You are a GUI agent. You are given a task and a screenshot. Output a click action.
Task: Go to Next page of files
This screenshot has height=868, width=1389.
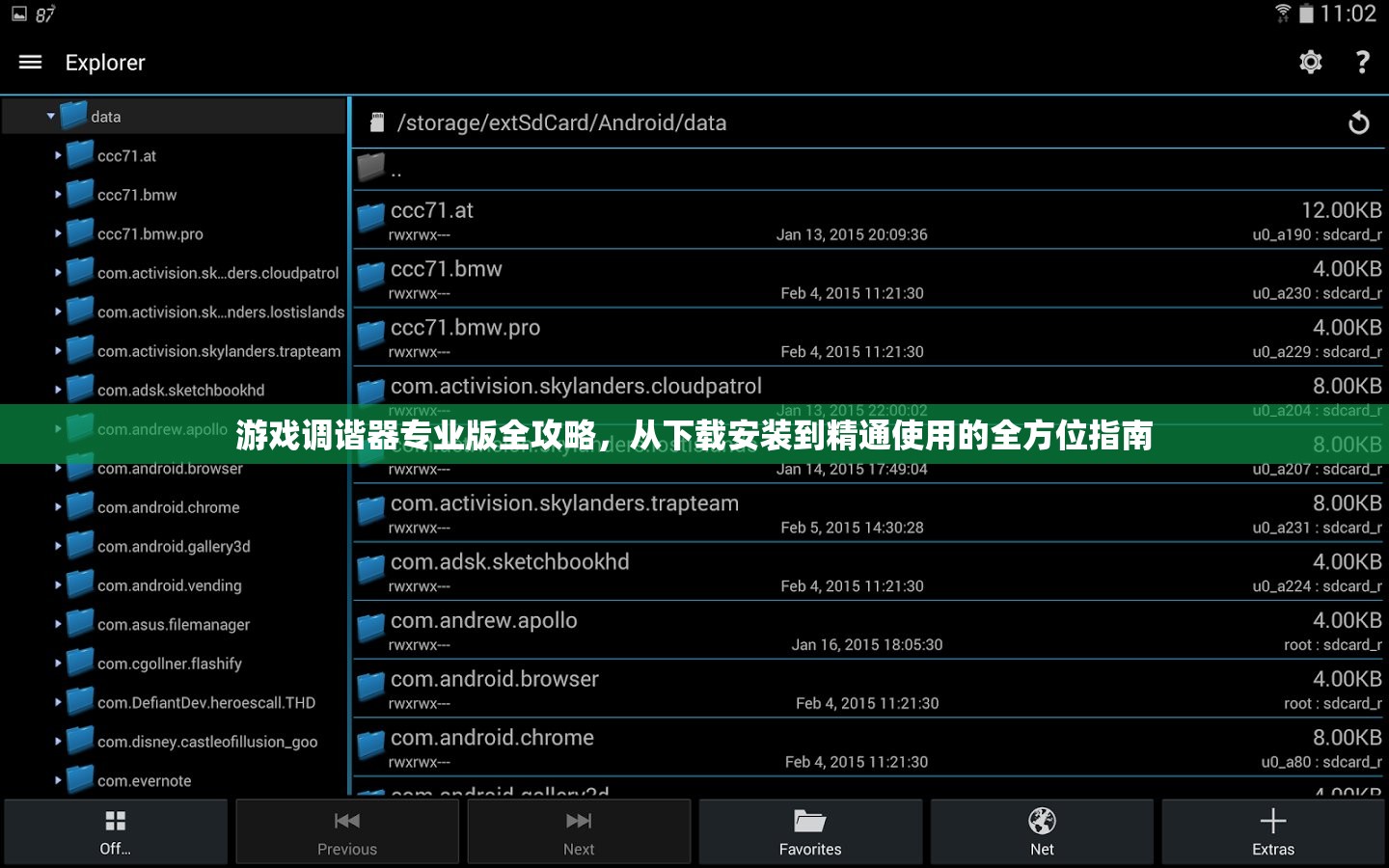coord(579,831)
